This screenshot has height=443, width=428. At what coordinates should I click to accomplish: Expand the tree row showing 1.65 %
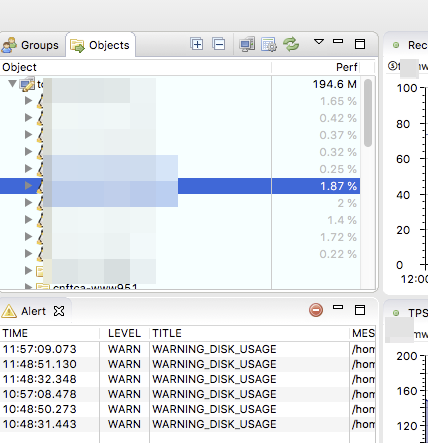[29, 101]
